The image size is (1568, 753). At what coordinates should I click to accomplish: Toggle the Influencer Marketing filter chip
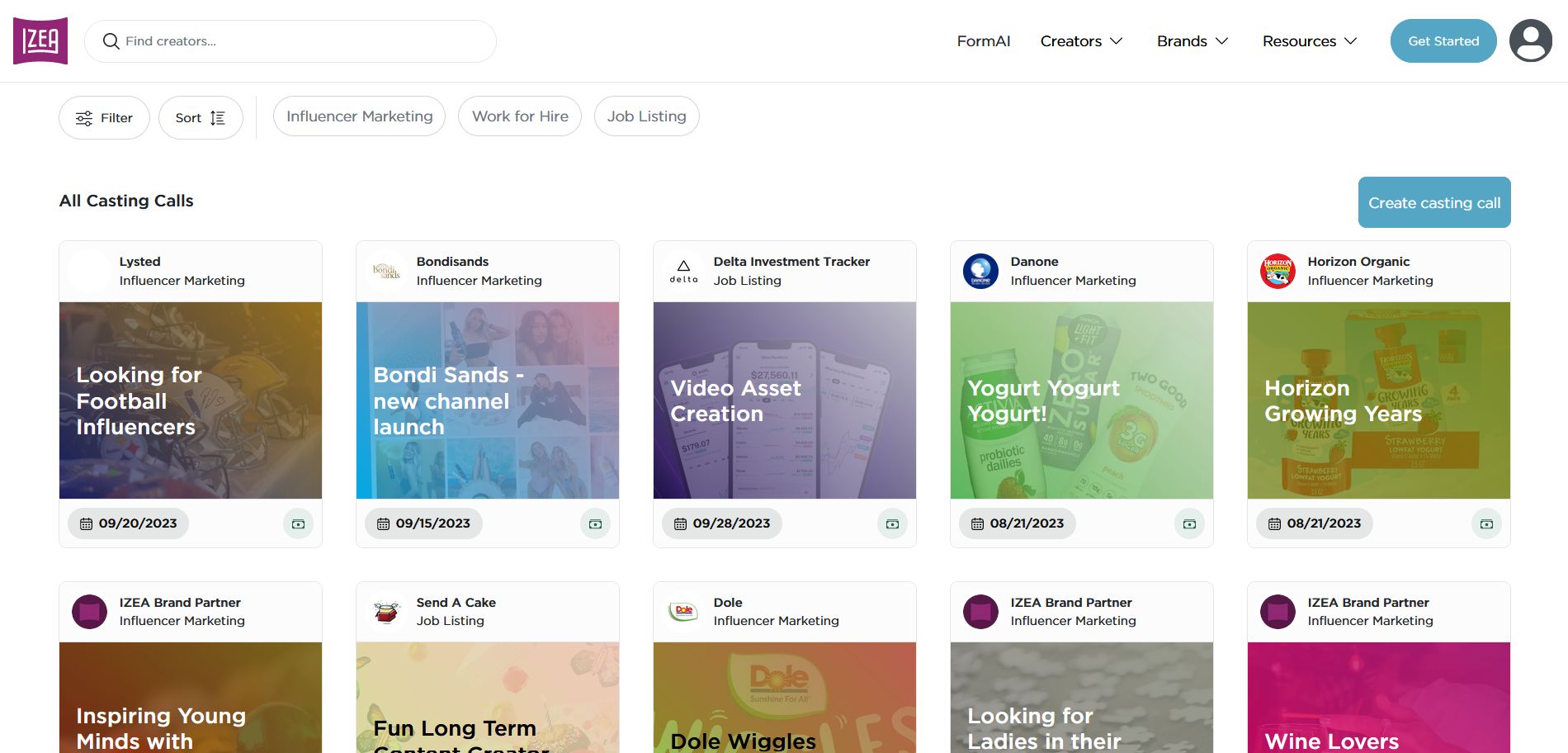pos(359,116)
